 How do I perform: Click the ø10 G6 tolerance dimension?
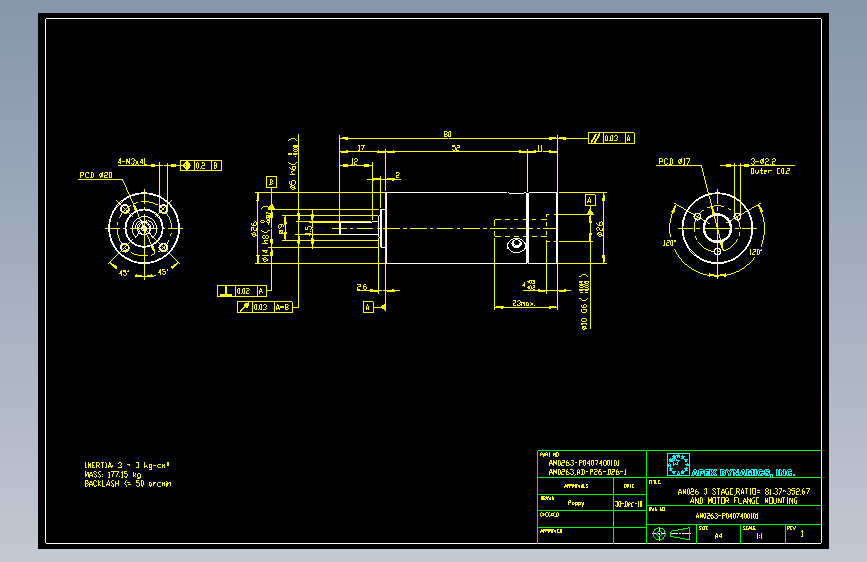point(584,302)
